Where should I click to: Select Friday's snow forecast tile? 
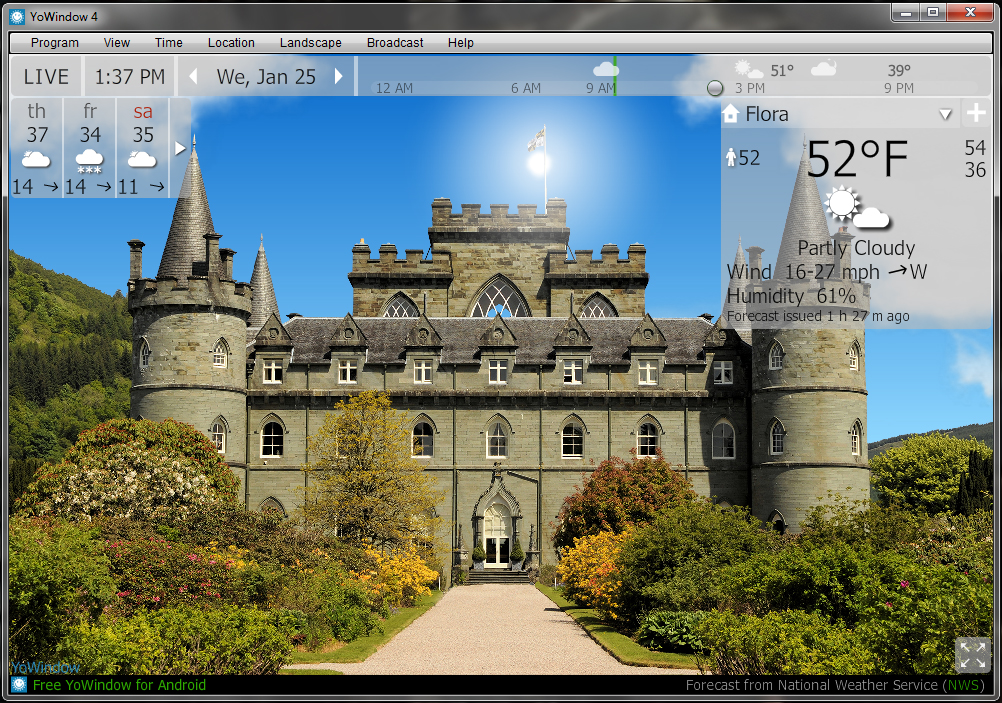90,147
